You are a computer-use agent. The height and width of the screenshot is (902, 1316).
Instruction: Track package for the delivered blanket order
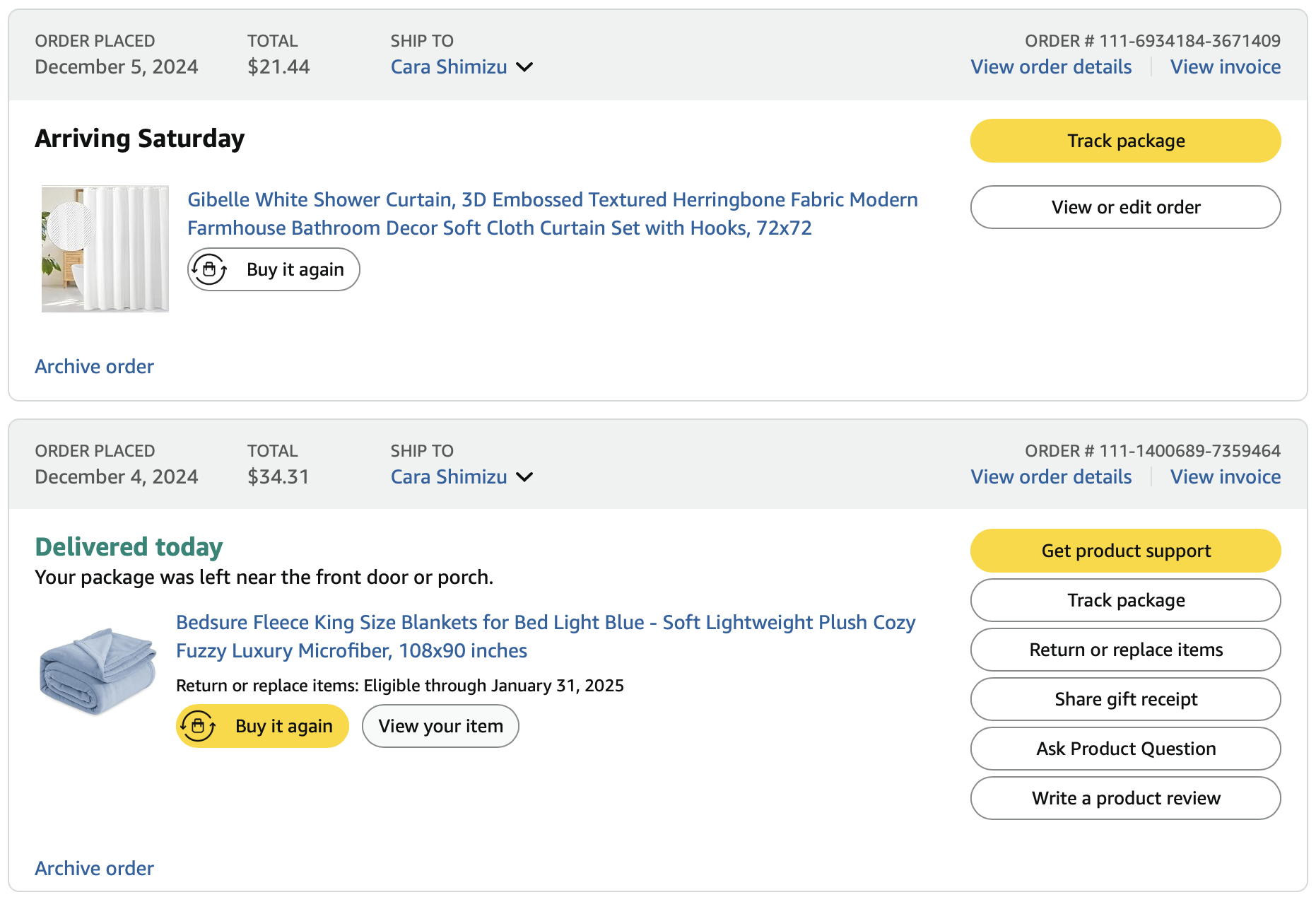coord(1125,600)
